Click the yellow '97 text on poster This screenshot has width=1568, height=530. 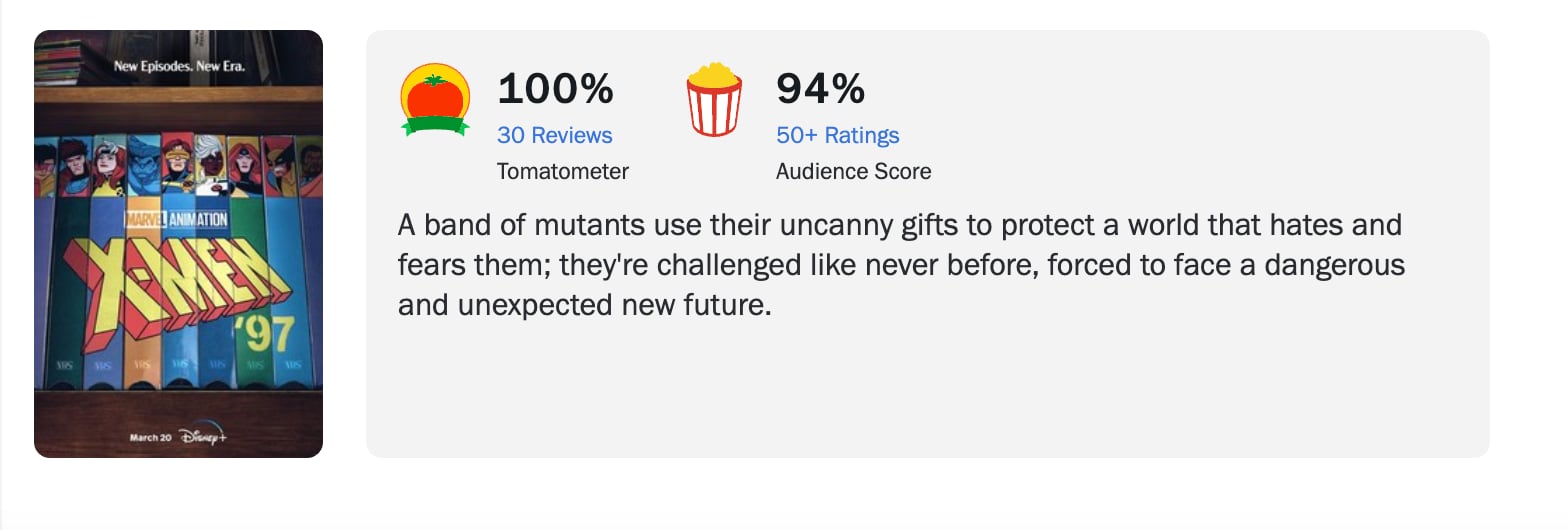click(x=264, y=335)
